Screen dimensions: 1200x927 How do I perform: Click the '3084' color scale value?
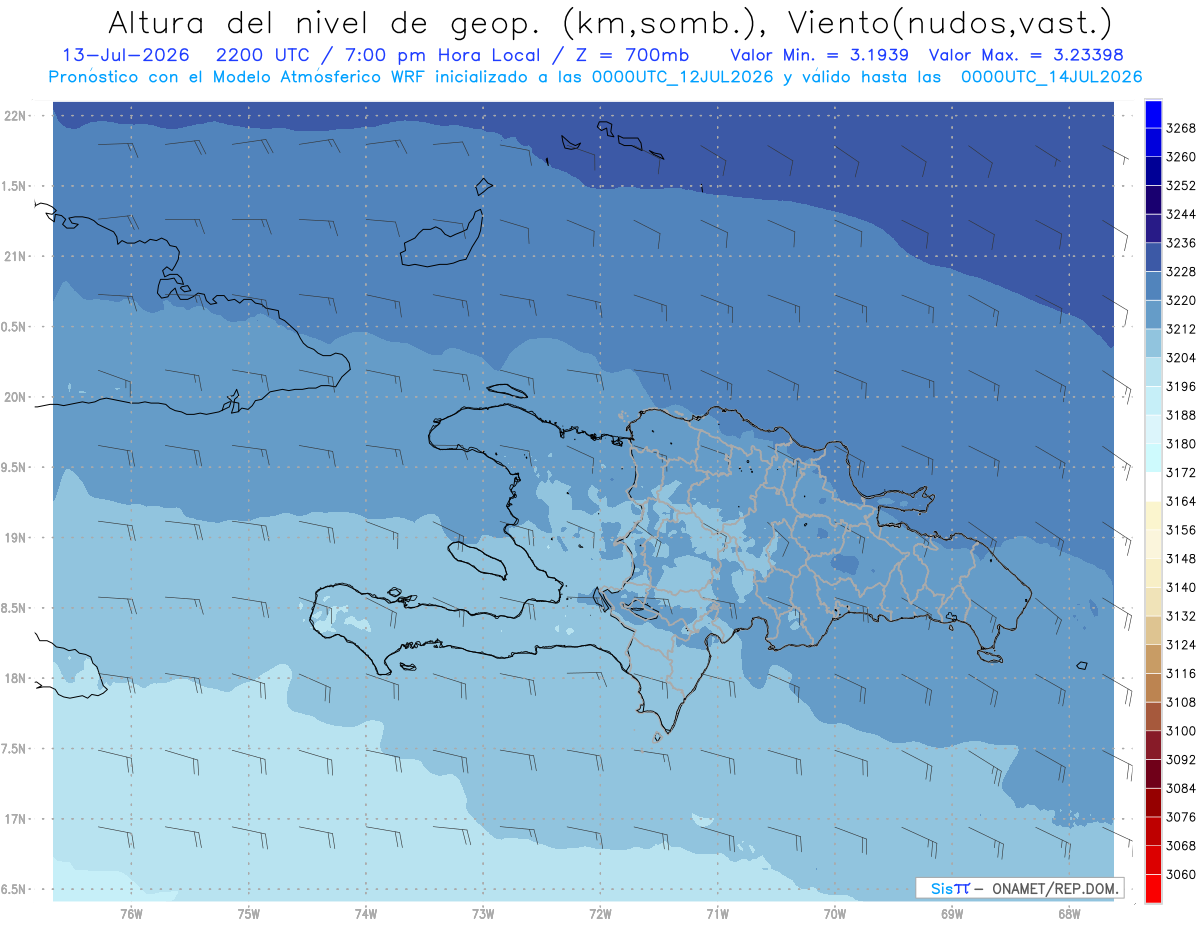1181,788
